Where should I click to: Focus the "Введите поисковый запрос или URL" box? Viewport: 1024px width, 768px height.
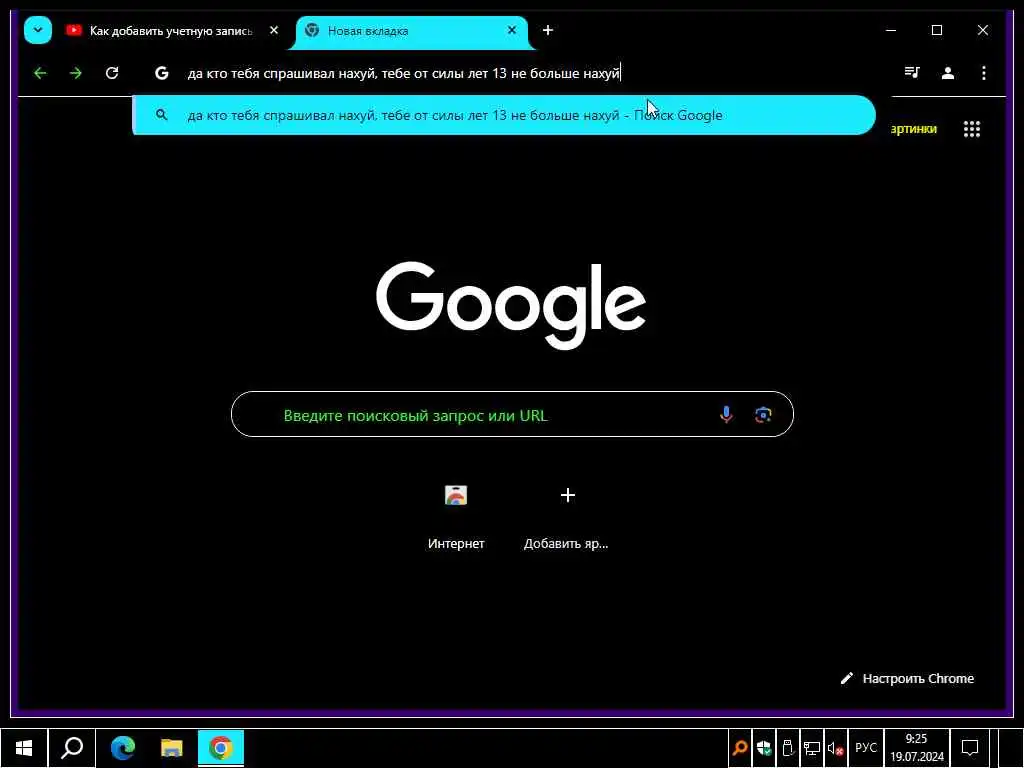(x=512, y=414)
